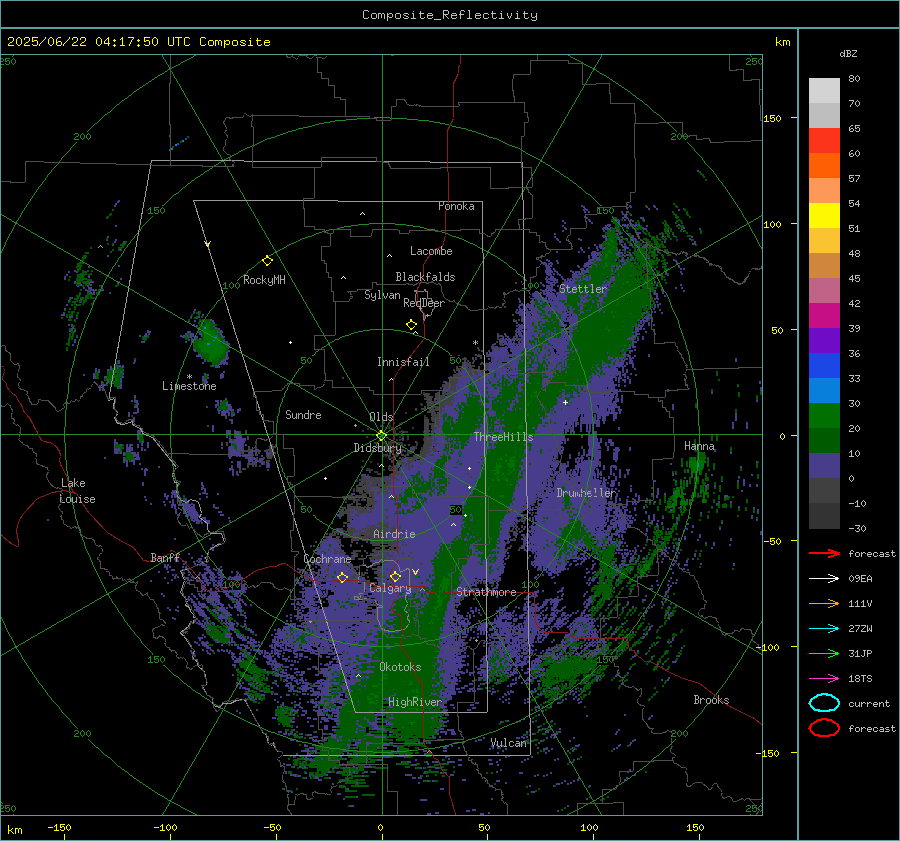Click the yellow diamond marker below Cochrane

click(342, 577)
